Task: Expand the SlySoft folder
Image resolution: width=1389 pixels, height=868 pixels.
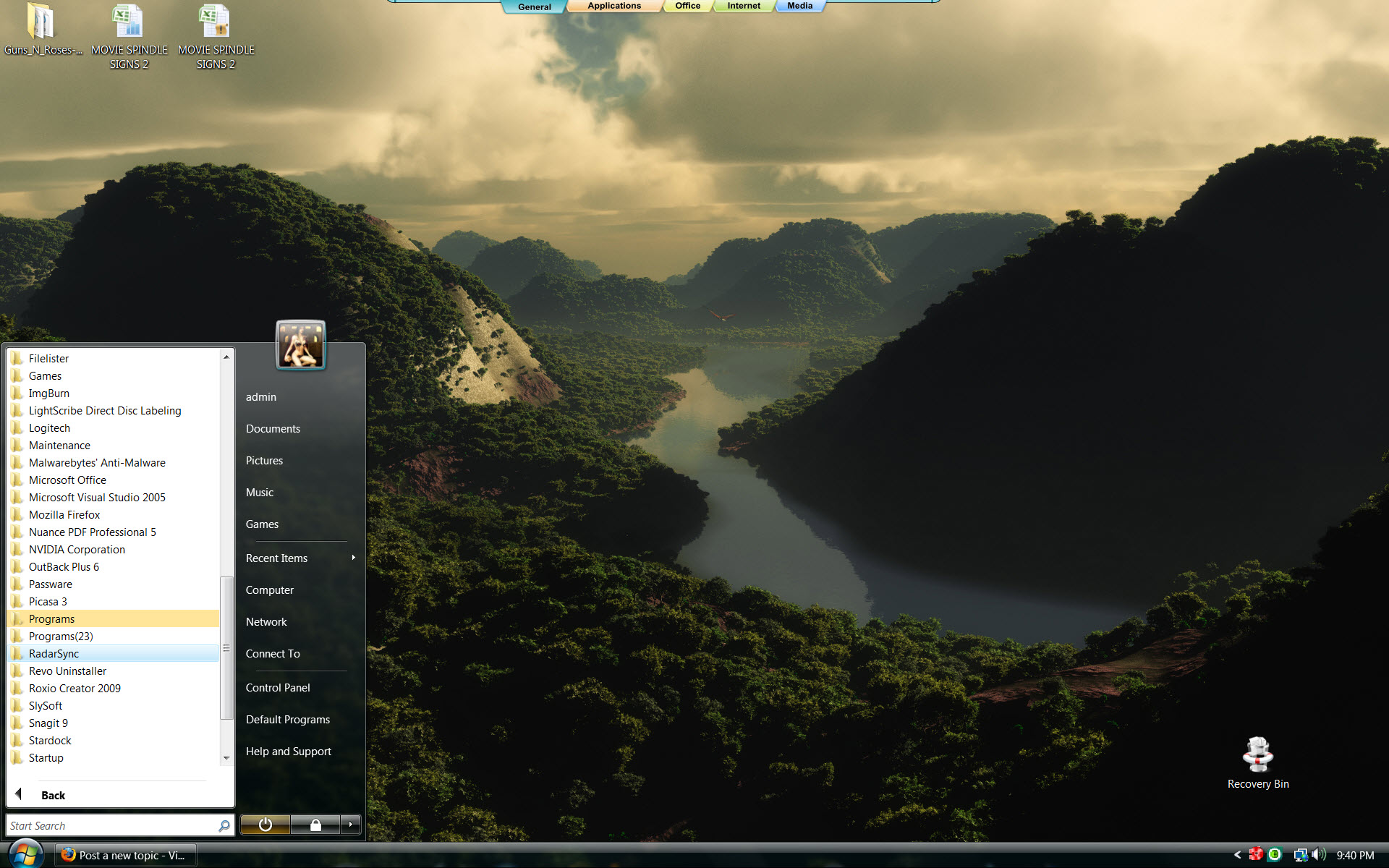Action: tap(113, 706)
